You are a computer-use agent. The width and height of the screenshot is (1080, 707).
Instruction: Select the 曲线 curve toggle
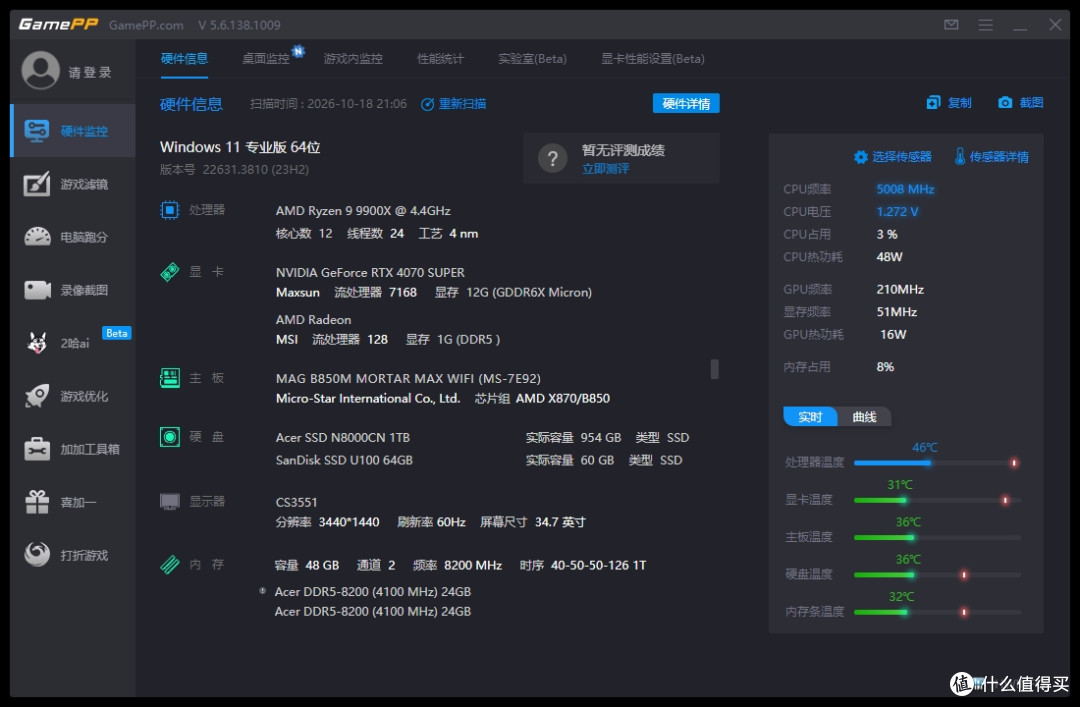(x=864, y=417)
